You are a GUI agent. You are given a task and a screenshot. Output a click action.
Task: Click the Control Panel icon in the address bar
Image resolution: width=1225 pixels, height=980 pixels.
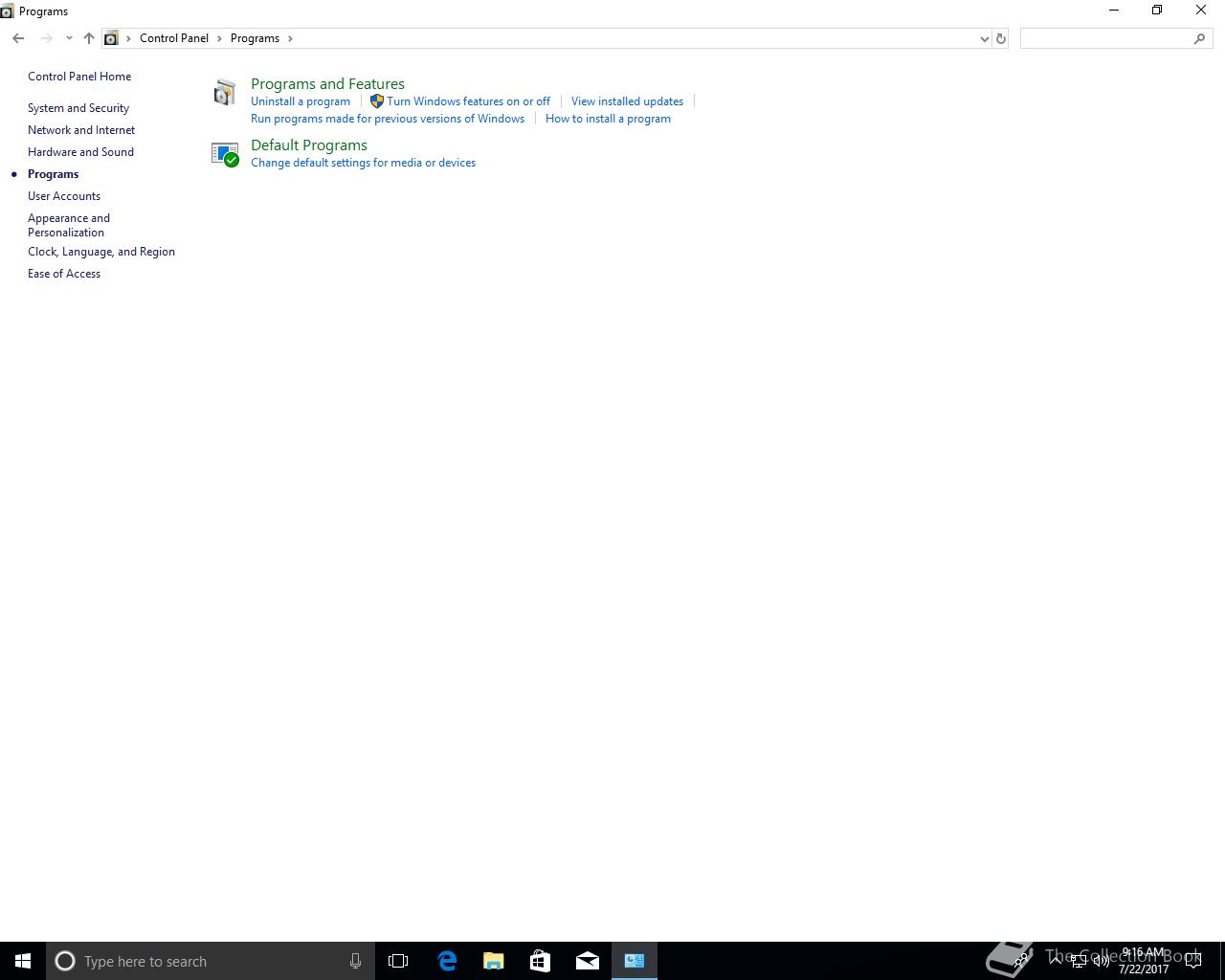pos(111,38)
